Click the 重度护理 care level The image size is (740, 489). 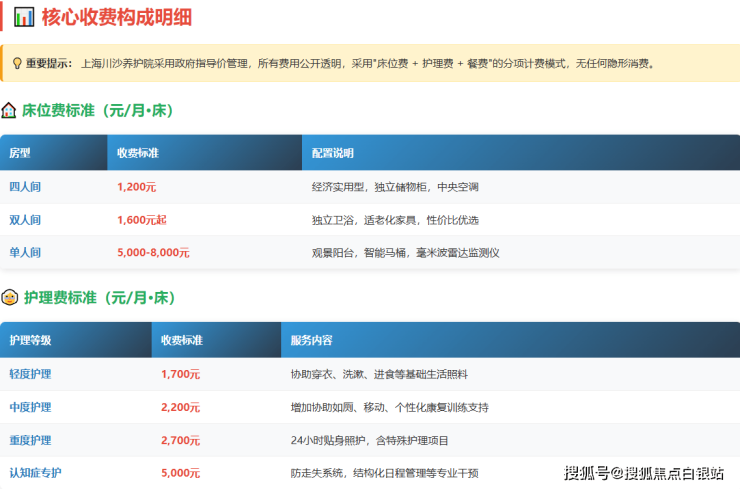[x=30, y=440]
